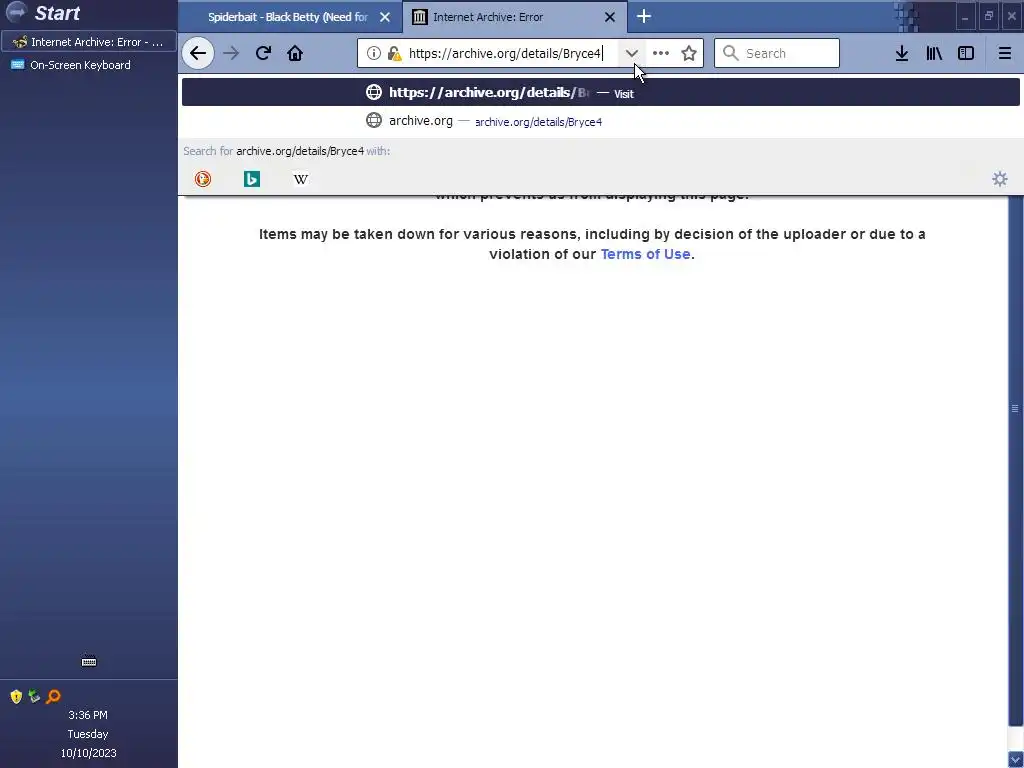Open page actions three-dot menu
This screenshot has width=1024, height=768.
pyautogui.click(x=661, y=54)
